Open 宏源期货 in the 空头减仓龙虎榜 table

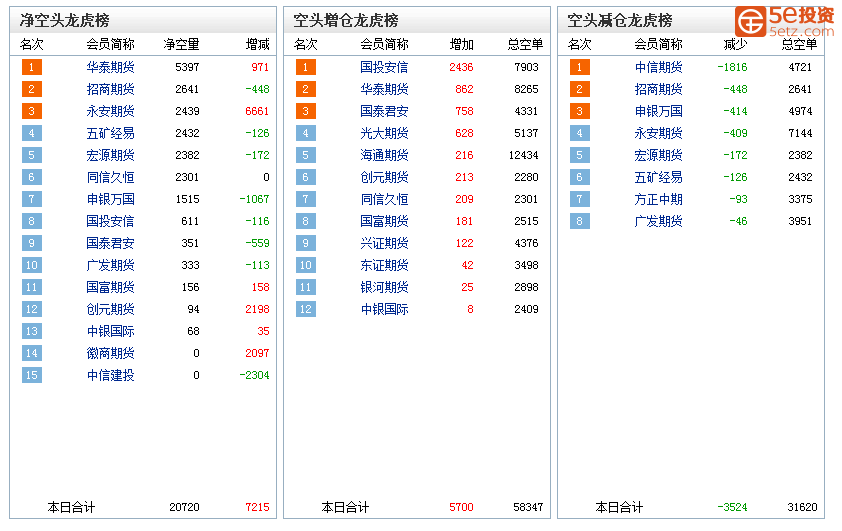pos(658,155)
